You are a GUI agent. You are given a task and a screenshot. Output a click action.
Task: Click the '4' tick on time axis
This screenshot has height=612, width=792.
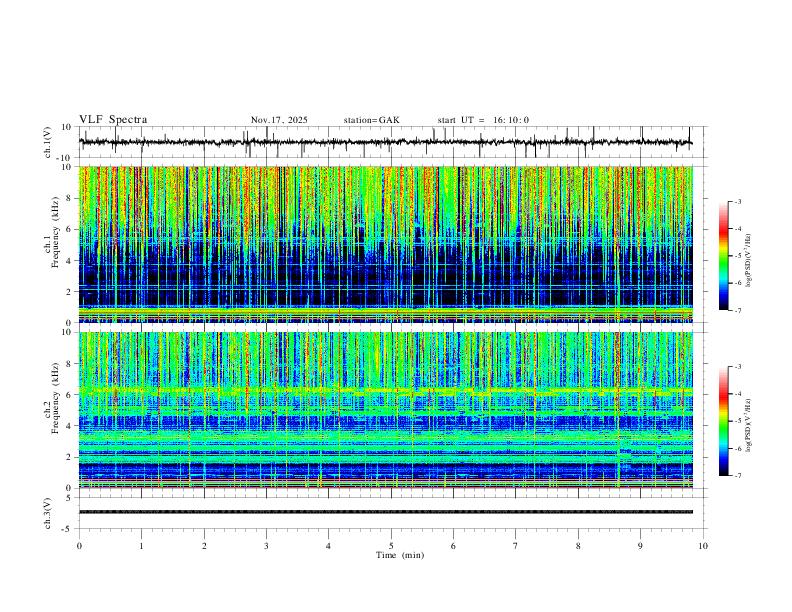coord(329,546)
